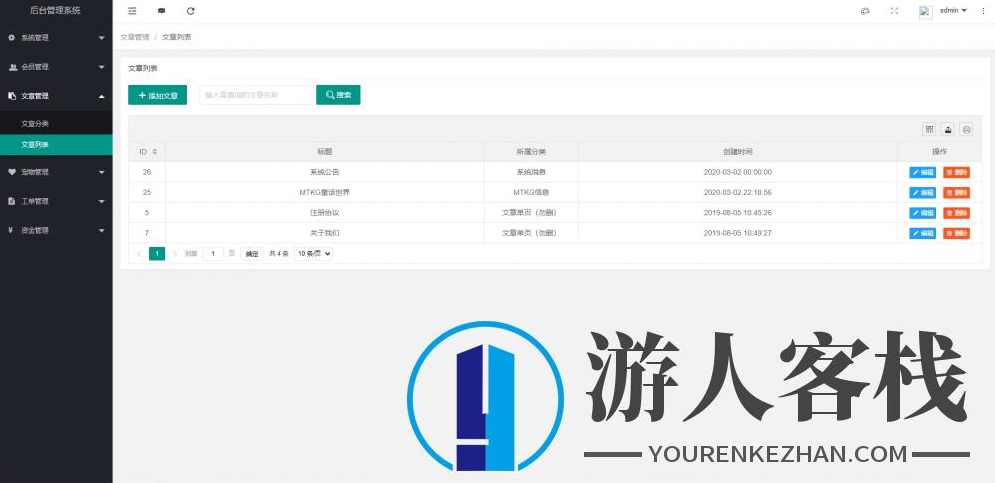This screenshot has height=483, width=995.
Task: Open the admin user dropdown
Action: coord(953,11)
